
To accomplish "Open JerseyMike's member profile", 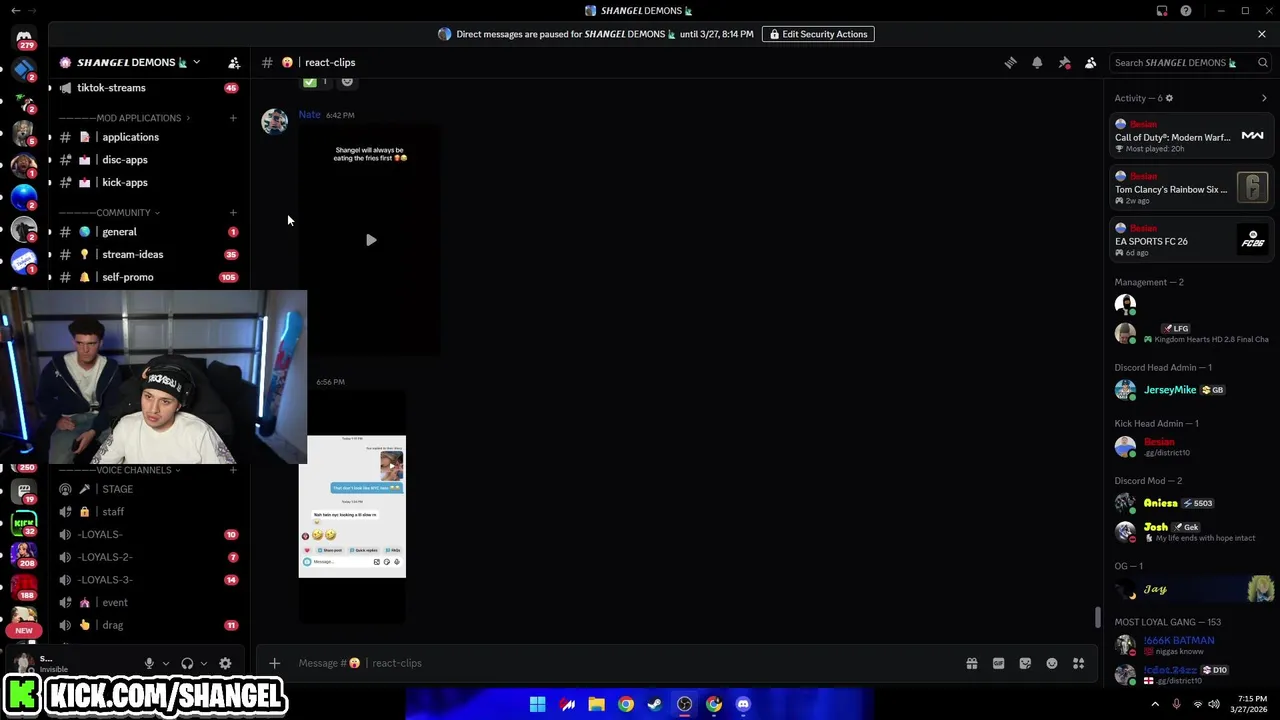I will point(1191,390).
